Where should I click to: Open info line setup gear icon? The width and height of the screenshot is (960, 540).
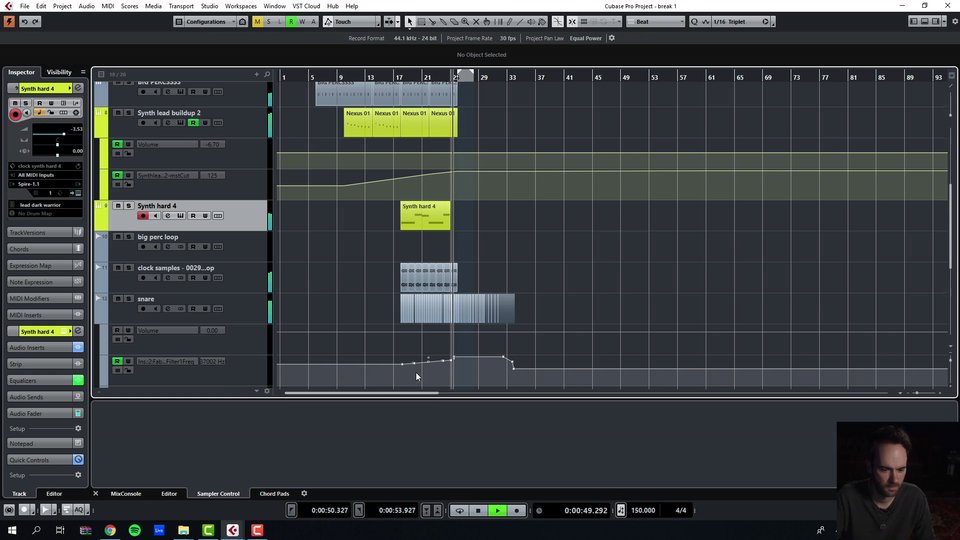(612, 38)
